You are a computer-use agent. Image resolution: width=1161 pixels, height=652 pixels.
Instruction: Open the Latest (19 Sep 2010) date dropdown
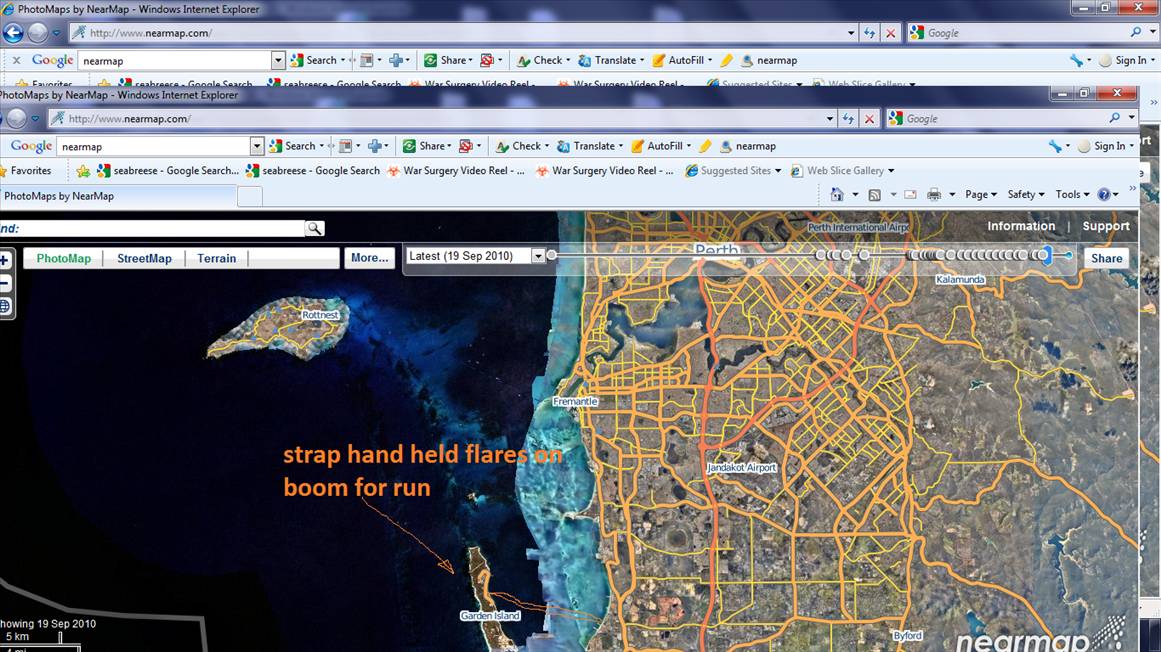[537, 256]
